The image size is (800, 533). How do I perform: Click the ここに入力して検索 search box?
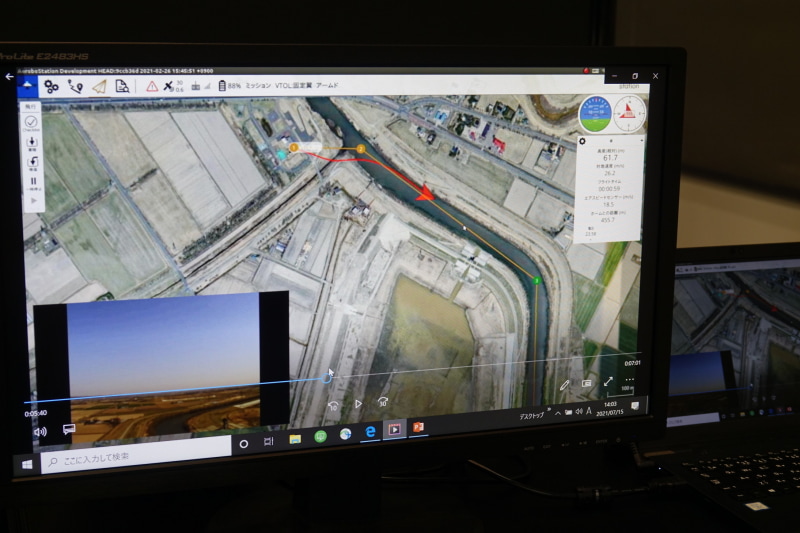(137, 454)
